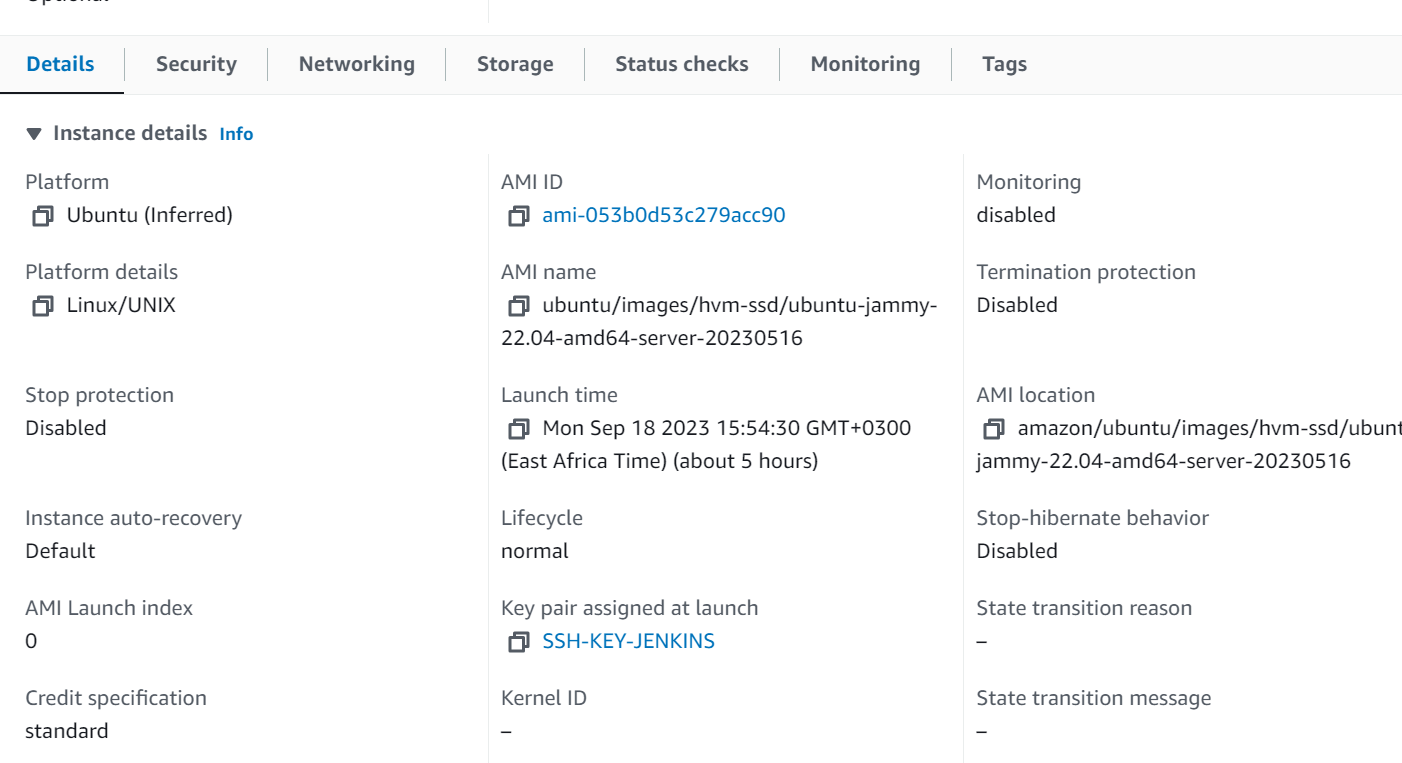Switch to the Networking tab
Viewport: 1402px width, 763px height.
point(357,64)
